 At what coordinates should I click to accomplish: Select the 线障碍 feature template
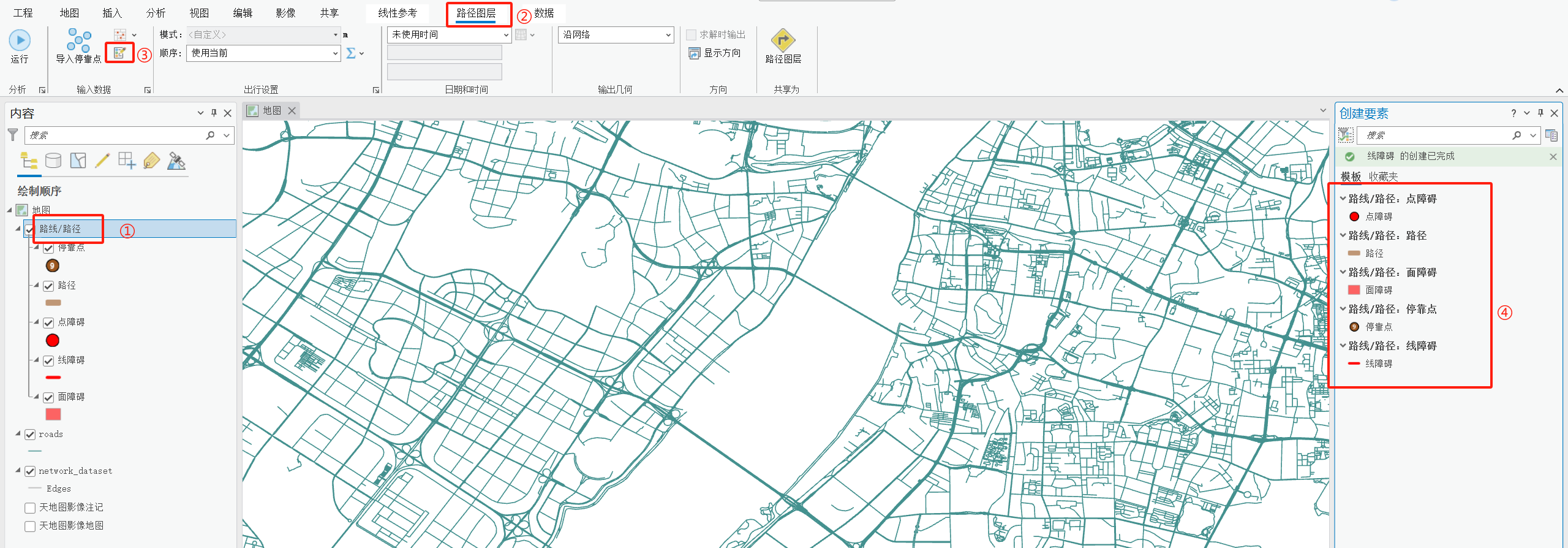1371,363
